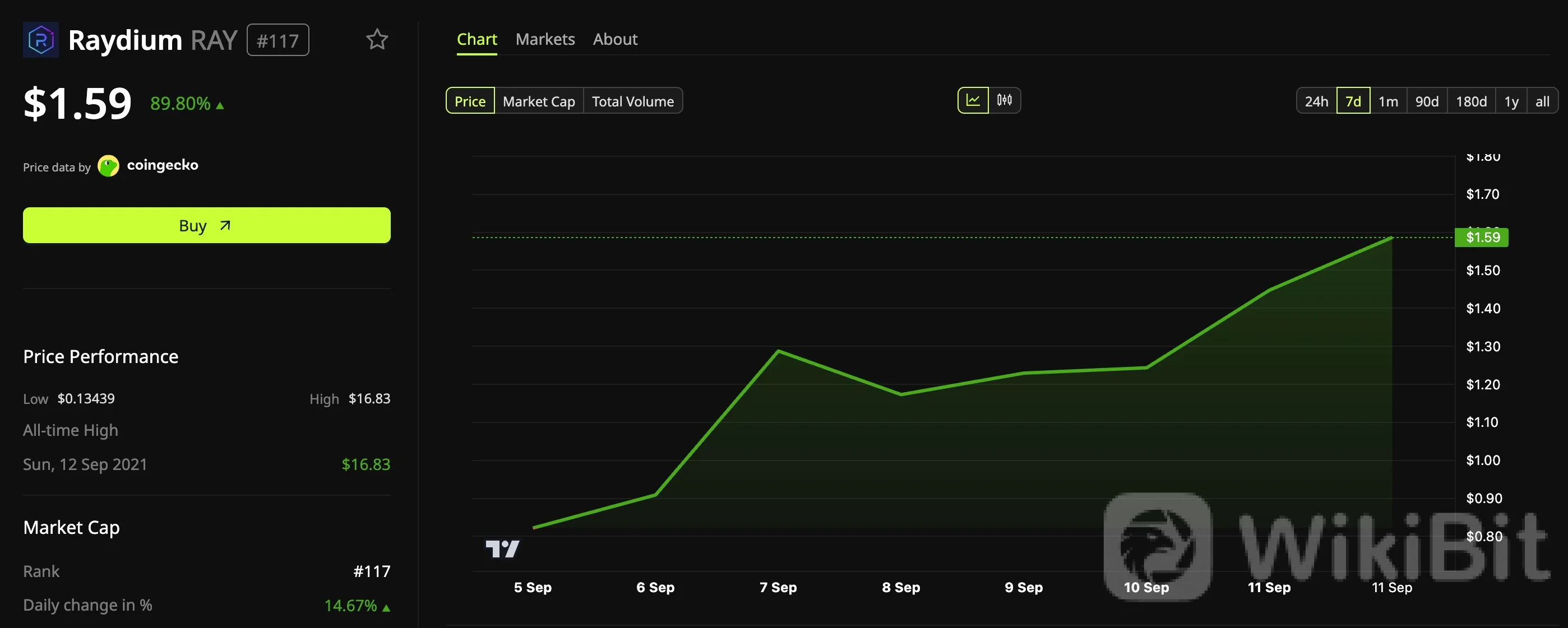
Task: Set chart range to 90d
Action: coord(1427,101)
